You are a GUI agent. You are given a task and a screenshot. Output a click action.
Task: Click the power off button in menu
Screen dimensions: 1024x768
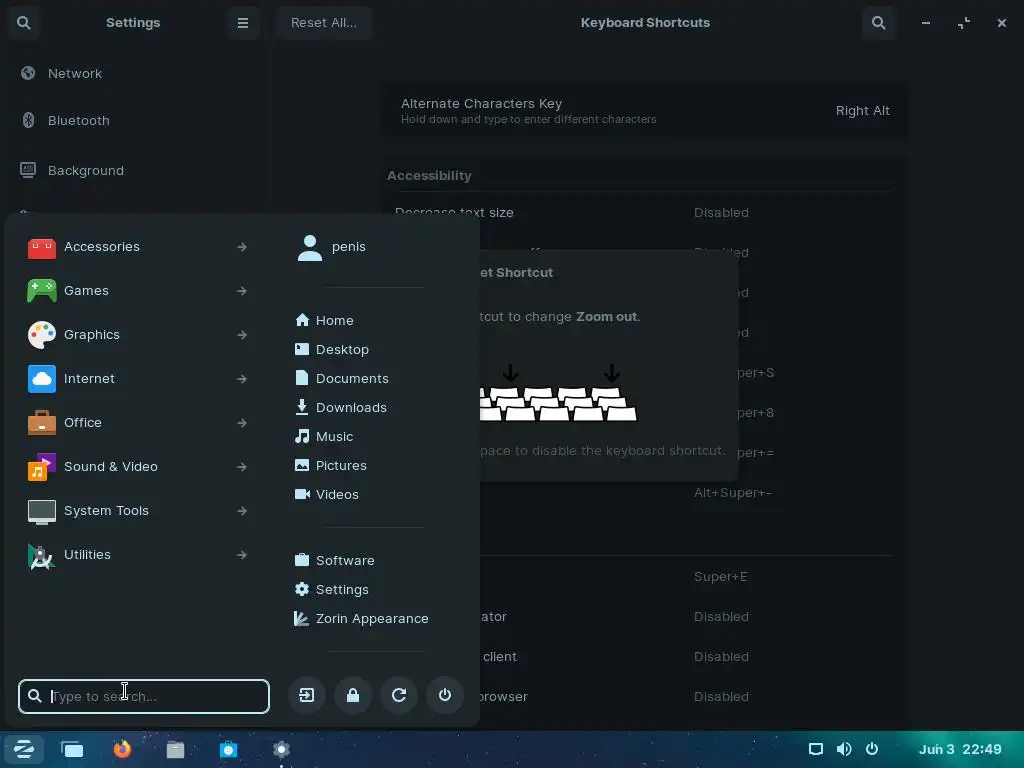pos(445,696)
